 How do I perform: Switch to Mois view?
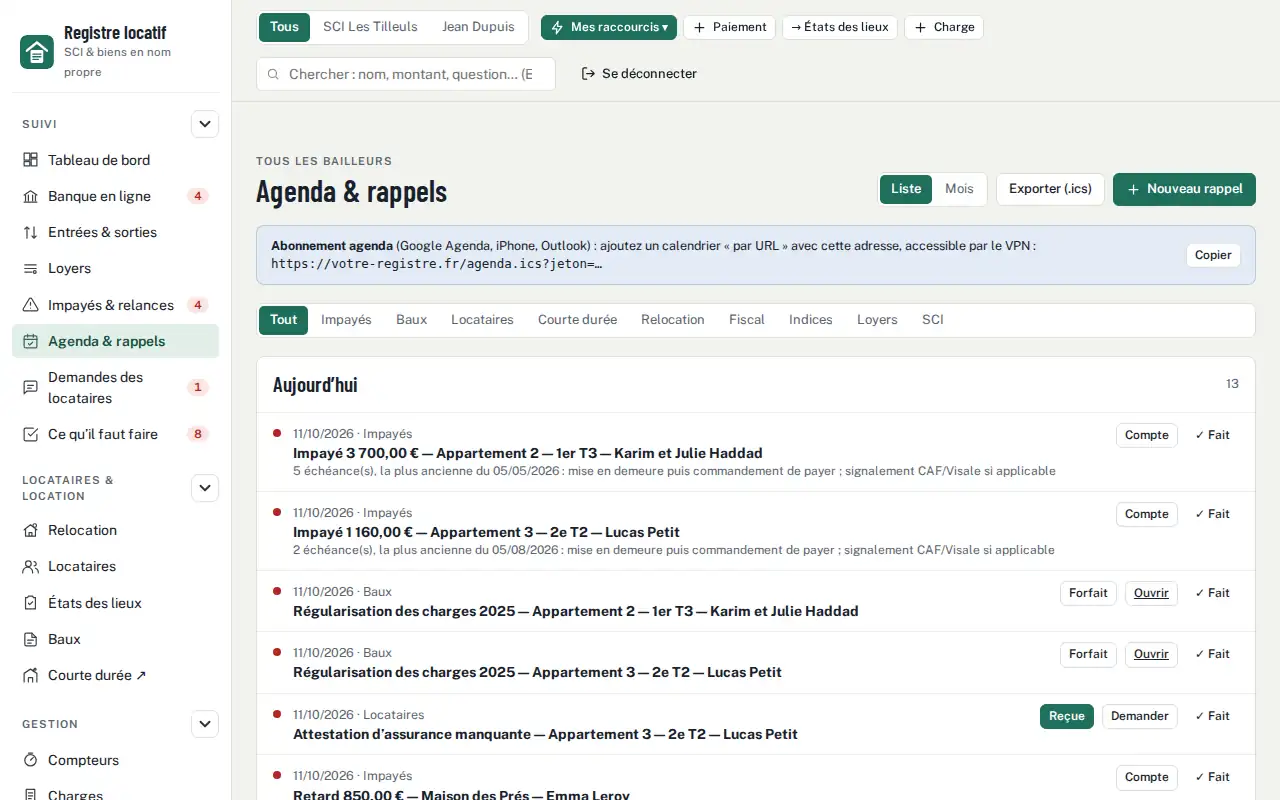tap(959, 189)
